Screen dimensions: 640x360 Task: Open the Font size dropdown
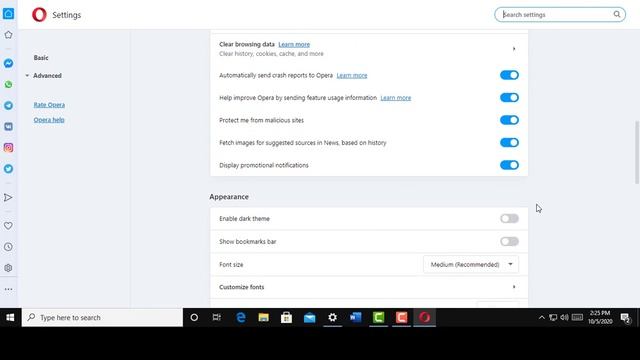click(471, 264)
